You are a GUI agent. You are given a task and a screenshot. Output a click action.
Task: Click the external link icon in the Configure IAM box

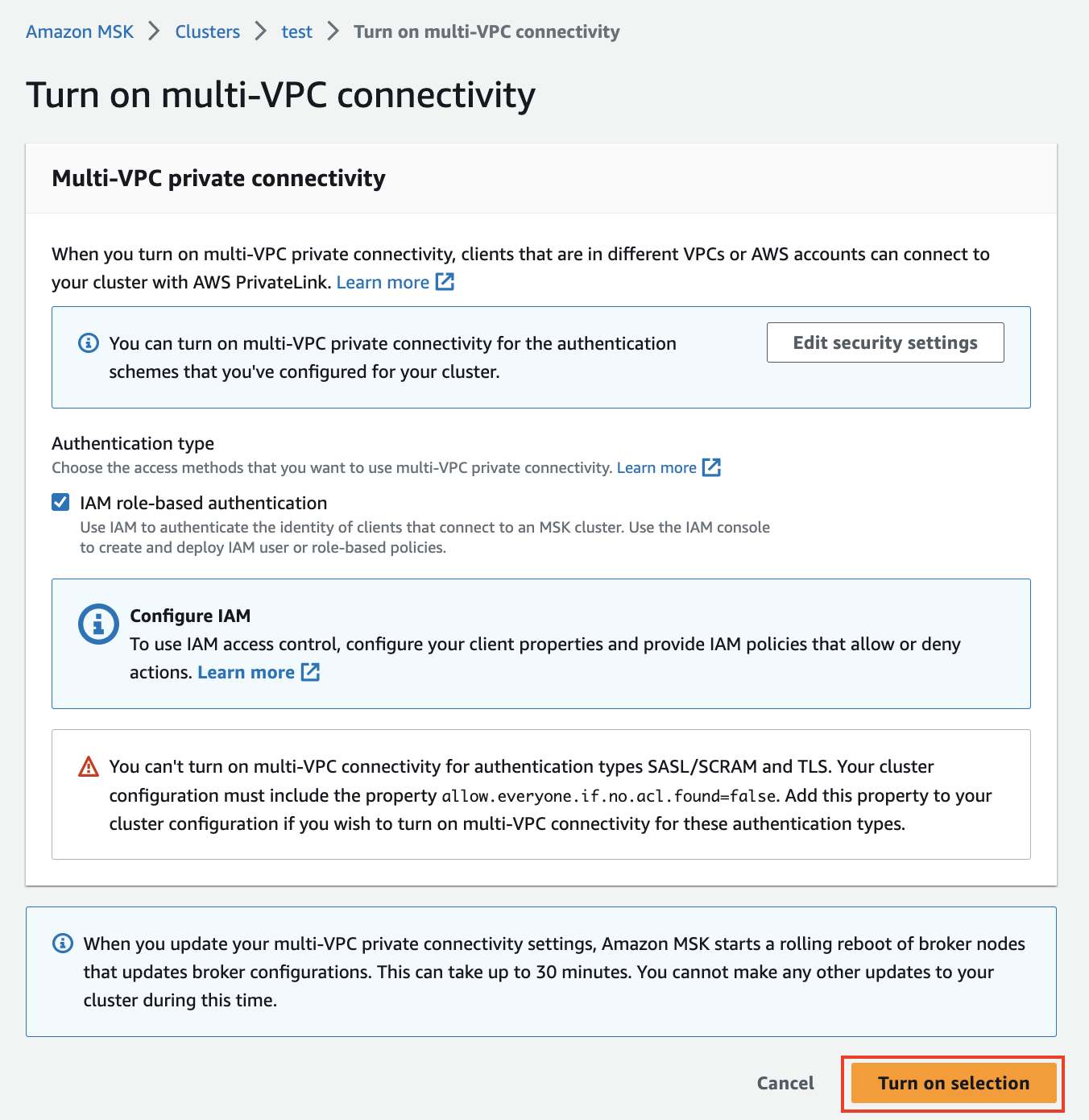click(x=310, y=672)
